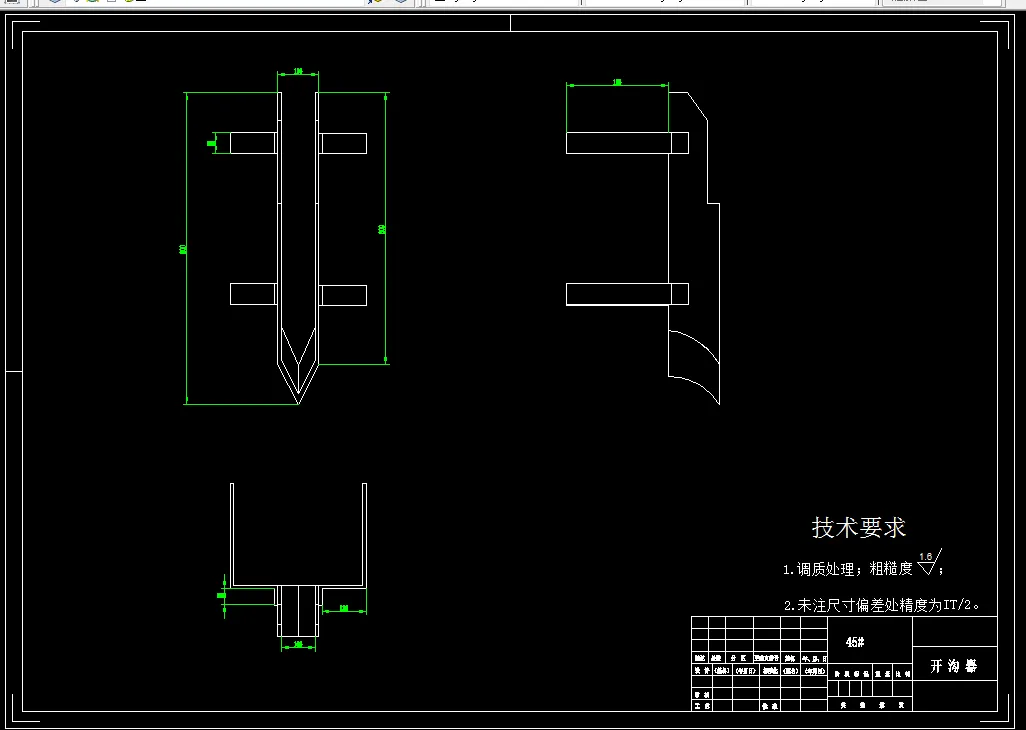Select the 45# material text in title block

pyautogui.click(x=855, y=642)
